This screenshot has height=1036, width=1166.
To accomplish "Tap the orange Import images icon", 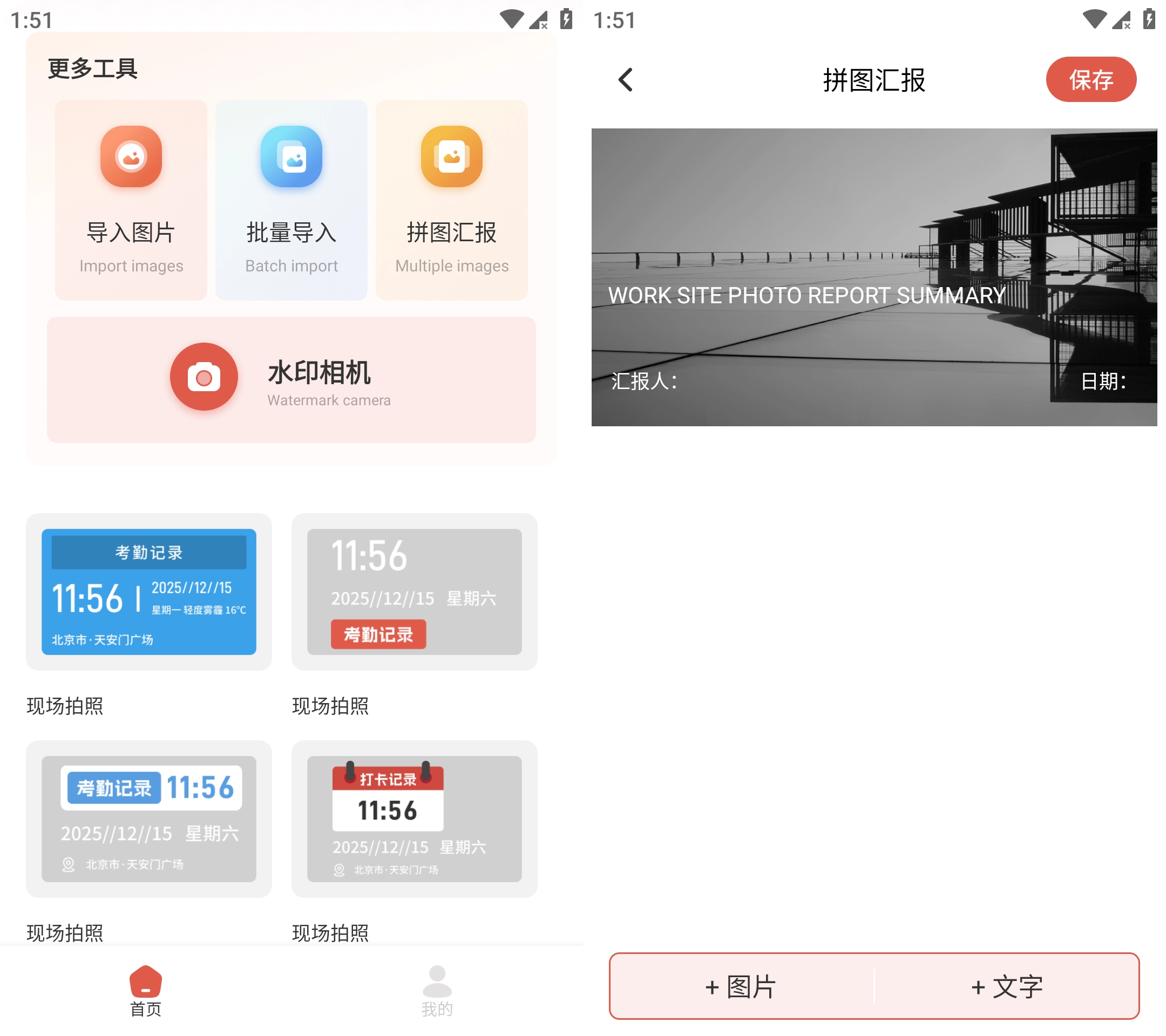I will tap(131, 157).
